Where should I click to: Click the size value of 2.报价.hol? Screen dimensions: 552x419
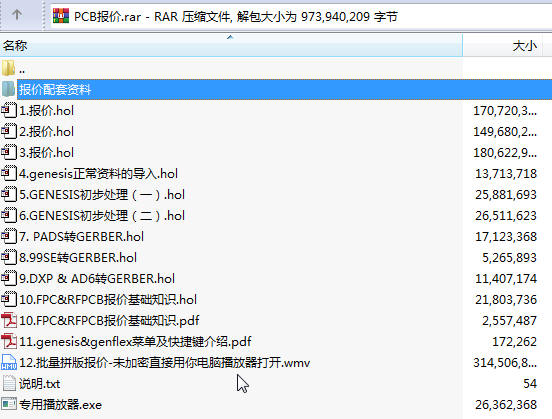pos(505,132)
